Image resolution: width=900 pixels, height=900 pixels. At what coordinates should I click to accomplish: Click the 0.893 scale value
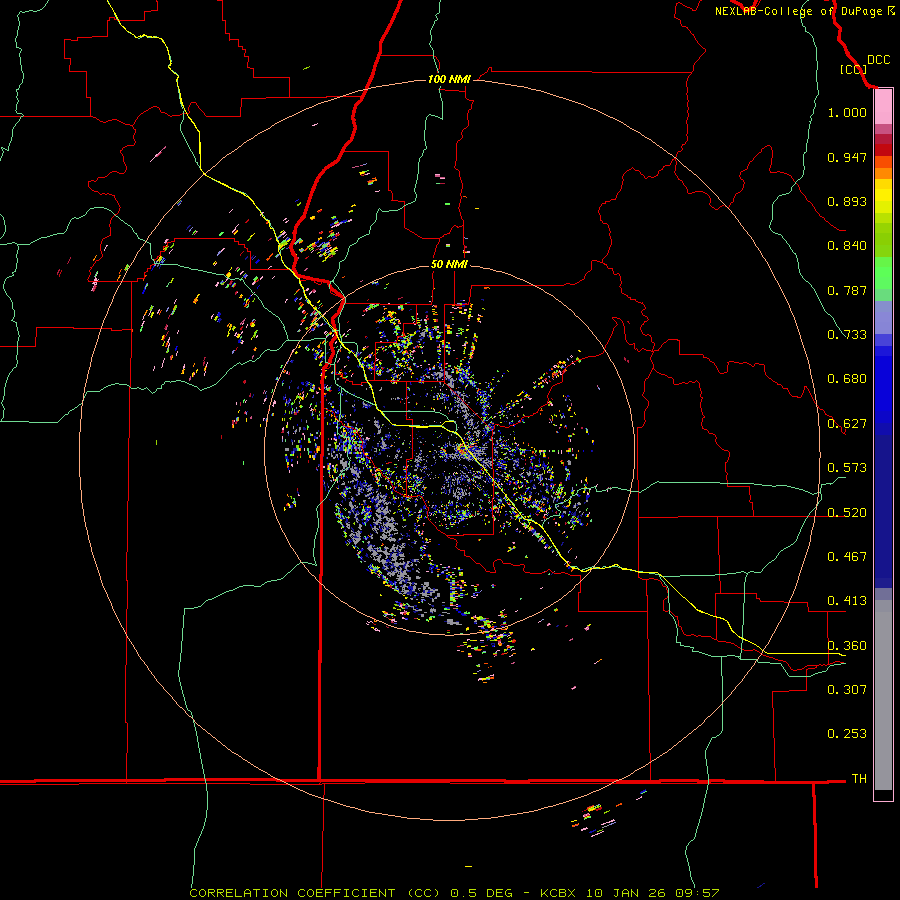pos(847,201)
